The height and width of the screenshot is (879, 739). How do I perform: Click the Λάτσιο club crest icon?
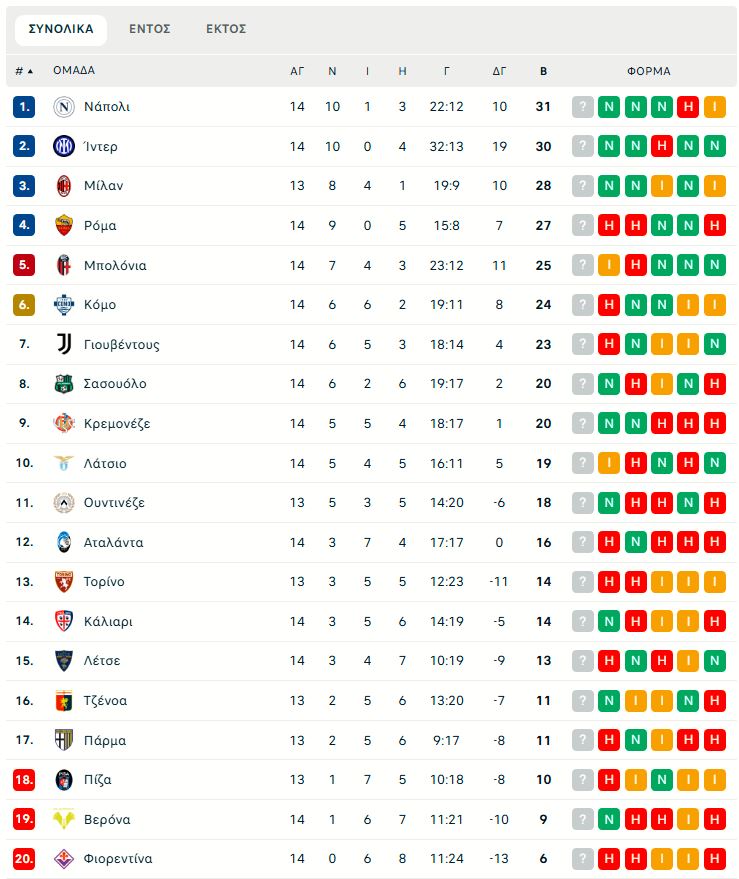pyautogui.click(x=64, y=463)
